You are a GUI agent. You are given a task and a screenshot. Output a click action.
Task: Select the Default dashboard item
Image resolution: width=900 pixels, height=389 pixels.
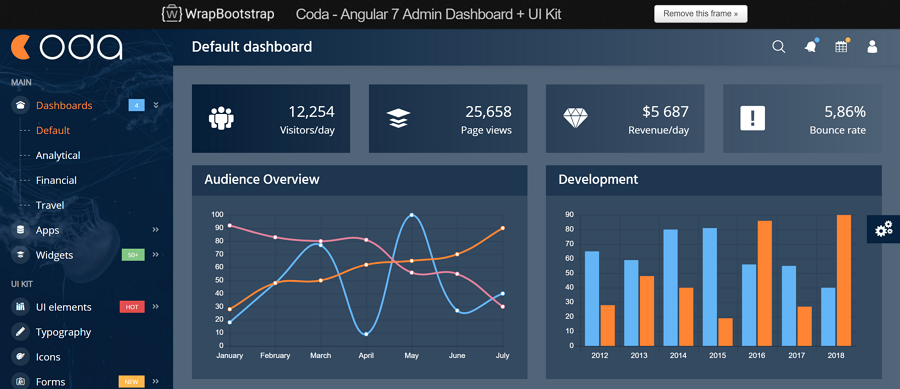point(53,130)
